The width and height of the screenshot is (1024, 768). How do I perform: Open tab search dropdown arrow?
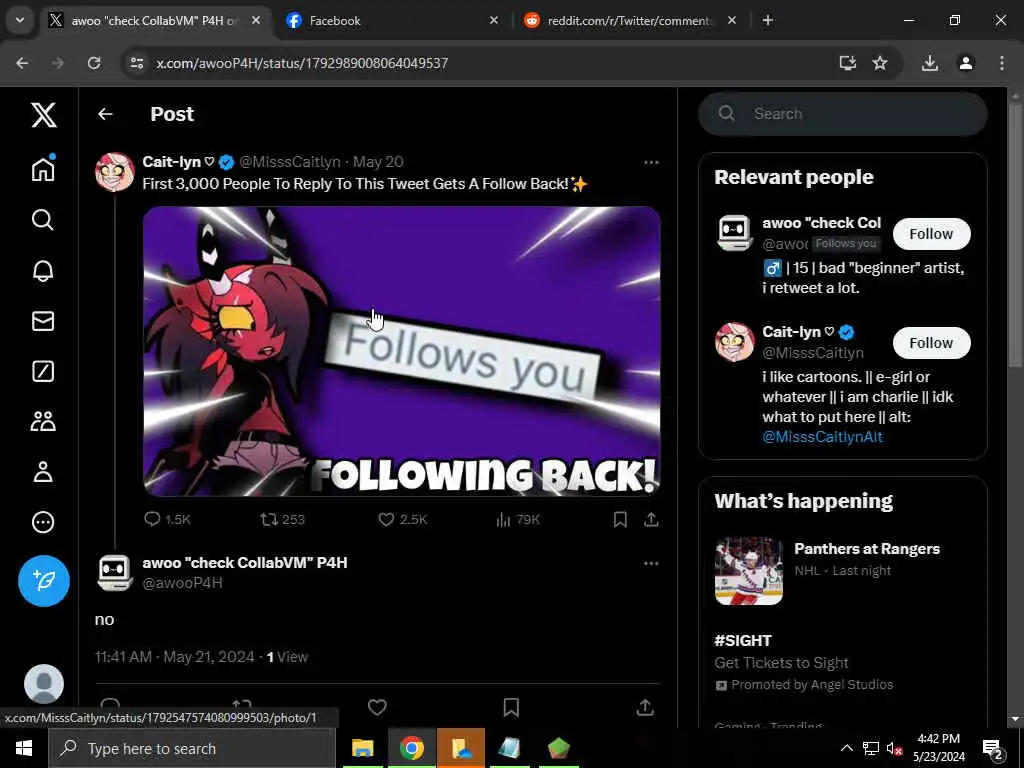tap(20, 20)
